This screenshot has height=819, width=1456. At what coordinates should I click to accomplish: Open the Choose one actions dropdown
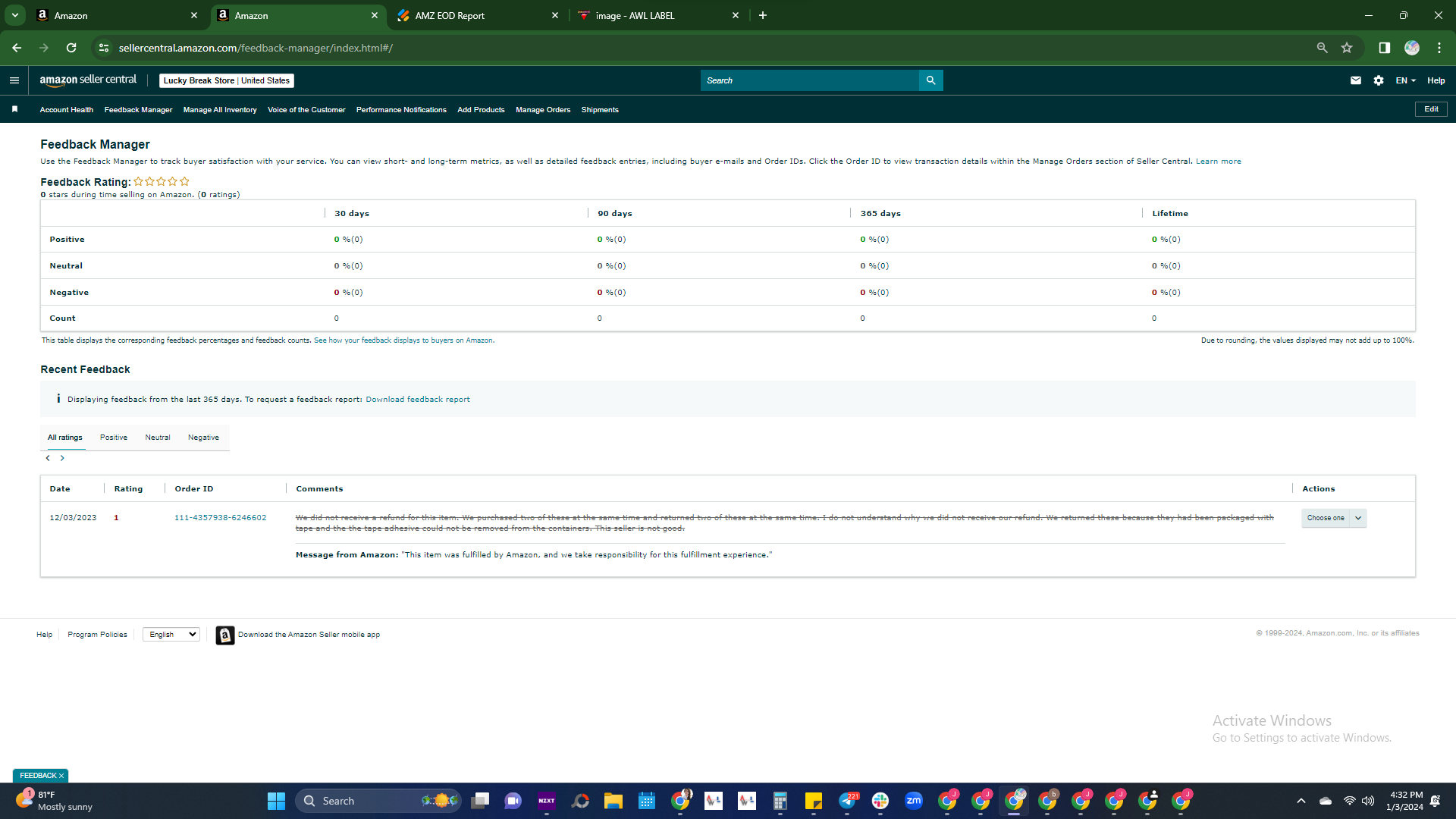(1334, 518)
